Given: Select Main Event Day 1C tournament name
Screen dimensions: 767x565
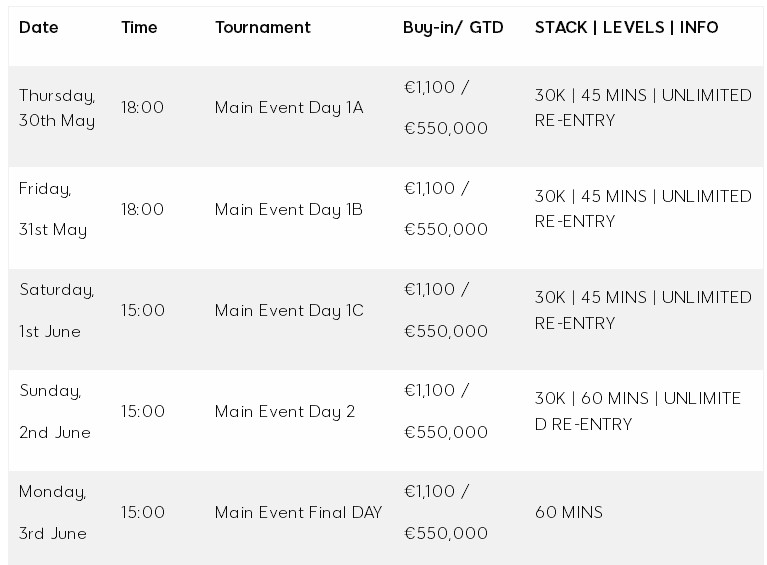Looking at the screenshot, I should click(x=289, y=310).
